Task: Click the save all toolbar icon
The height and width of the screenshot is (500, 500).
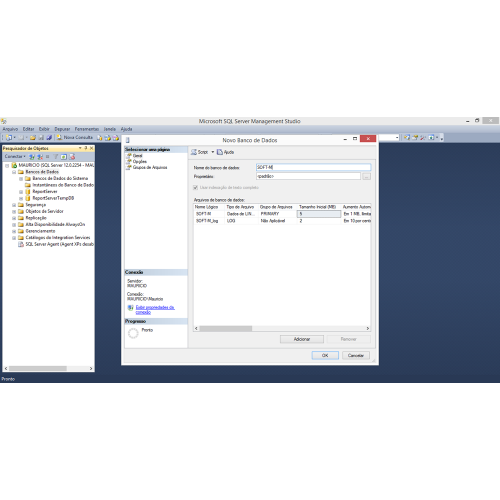Action: 49,137
